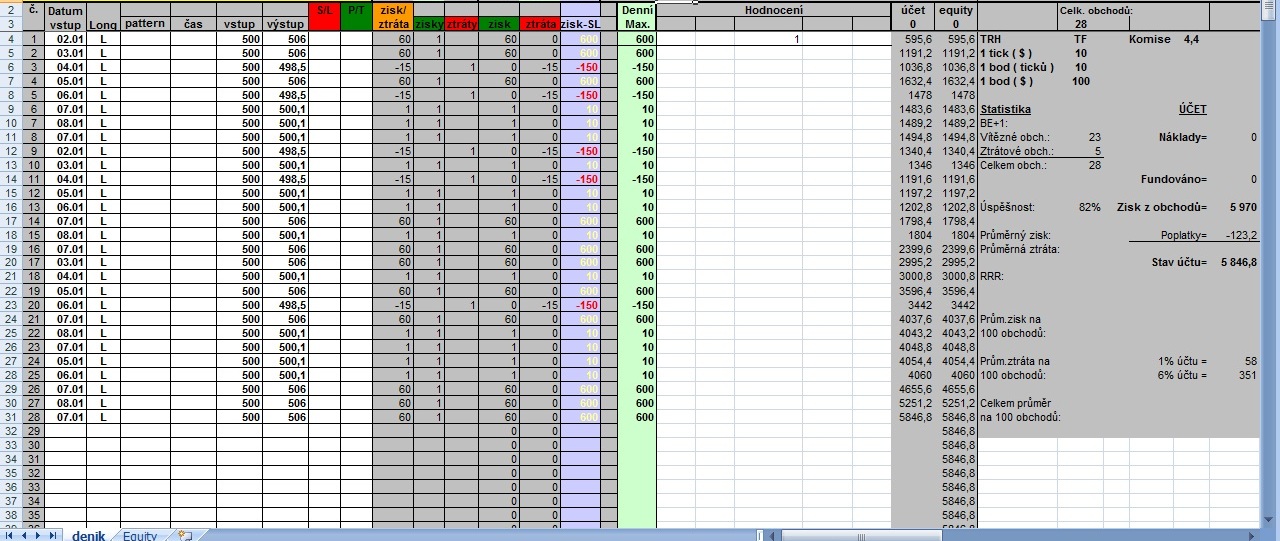The image size is (1280, 541).
Task: Click the Celk. obchodů label
Action: pos(1096,10)
